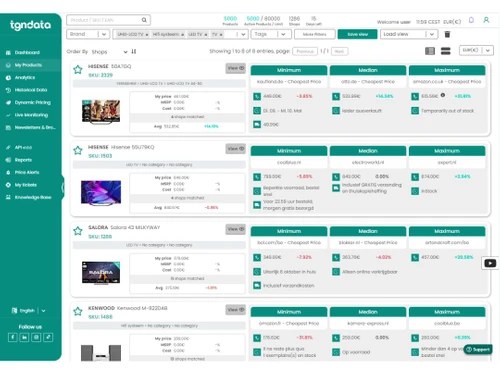Click price tag icon beside 449.00€ minimum
This screenshot has width=500, height=375.
pyautogui.click(x=257, y=97)
